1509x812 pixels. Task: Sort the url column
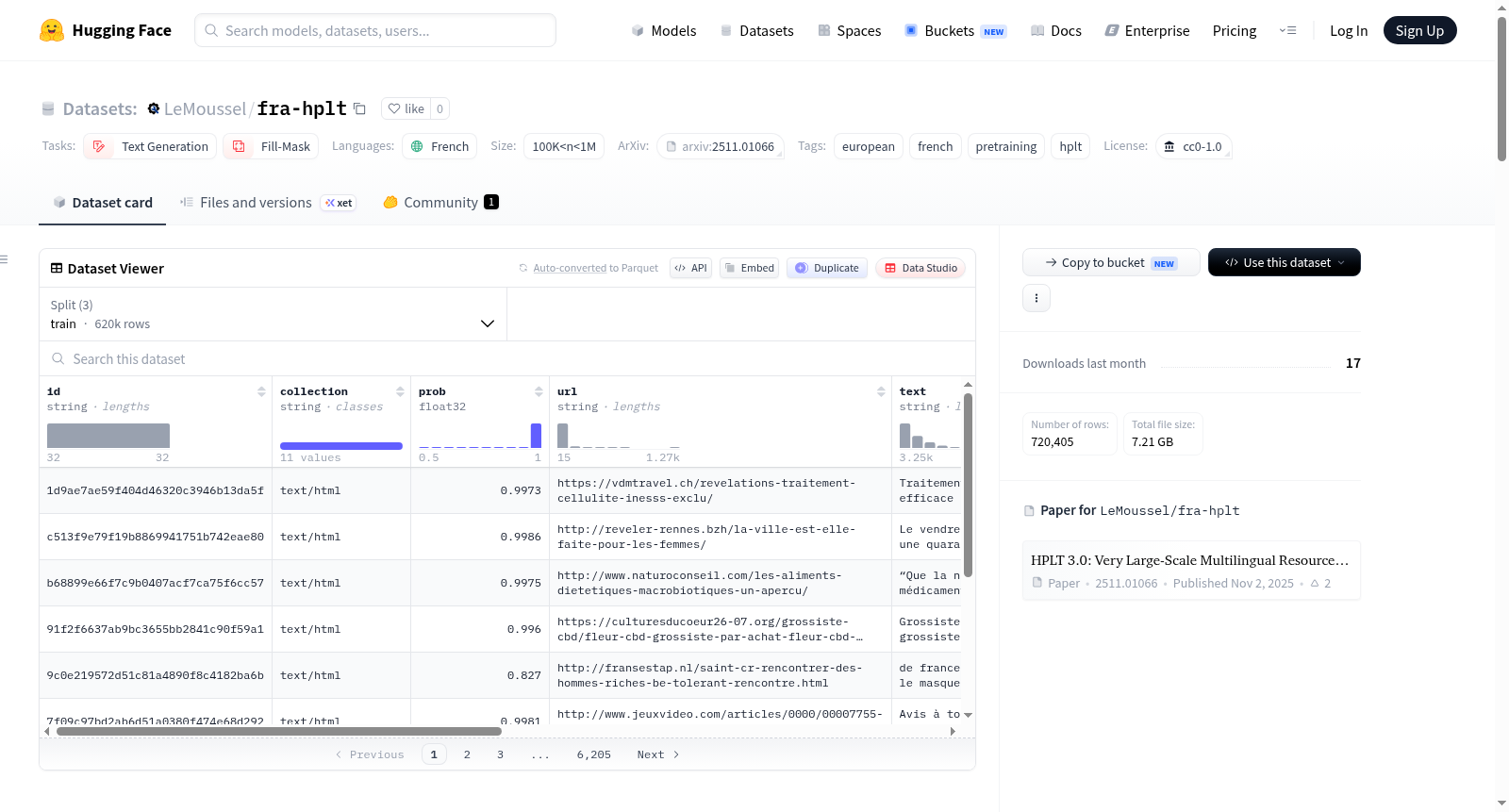tap(881, 391)
